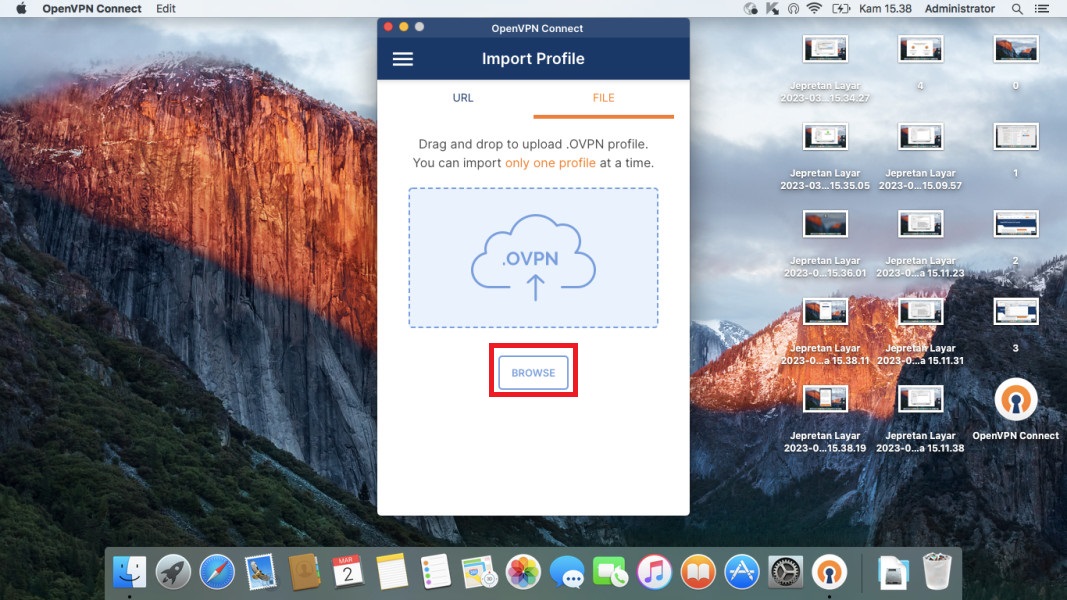Open System Preferences from the Dock
The width and height of the screenshot is (1067, 600).
[x=785, y=572]
